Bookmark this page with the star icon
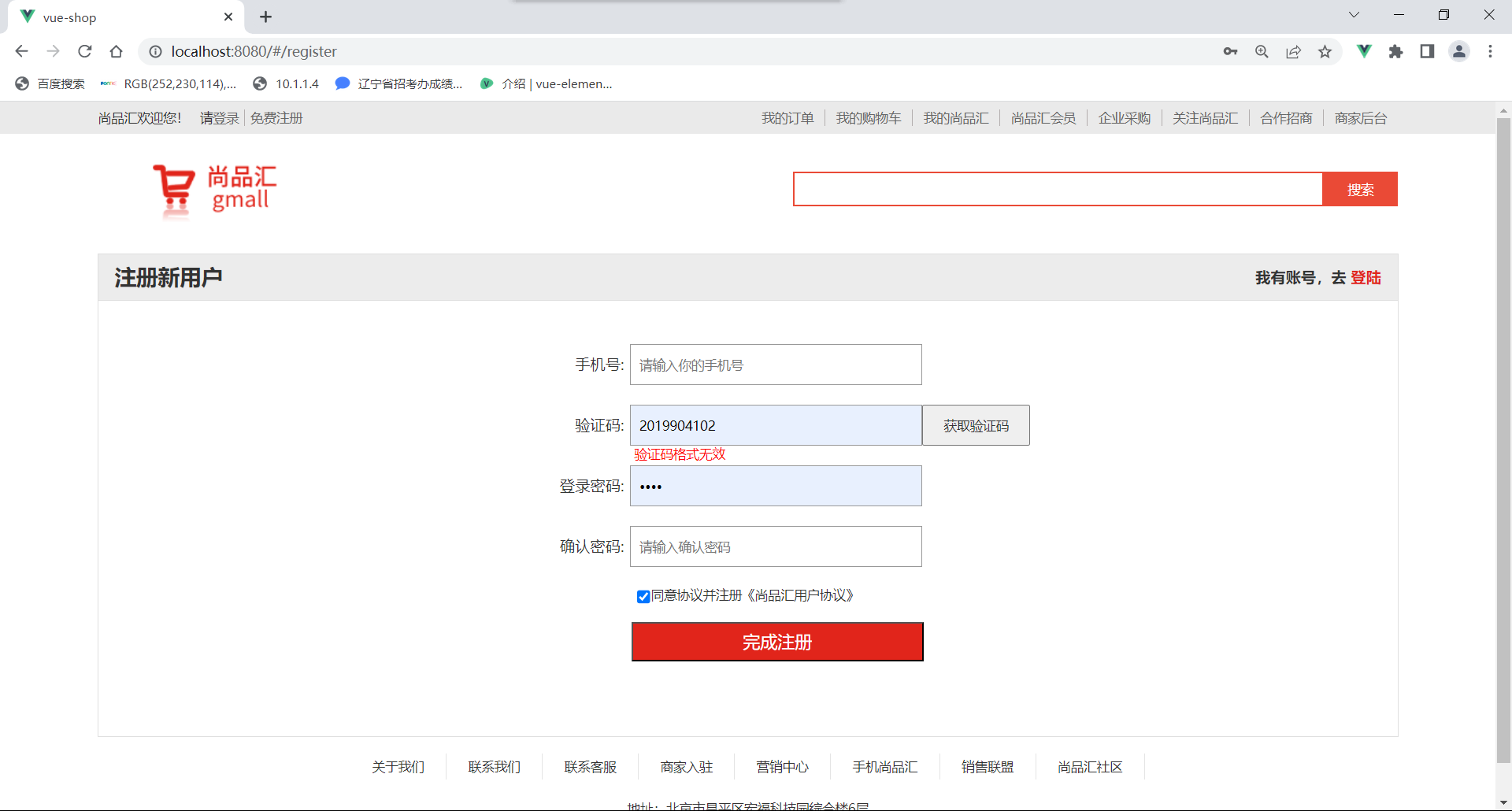The width and height of the screenshot is (1512, 811). pyautogui.click(x=1325, y=51)
